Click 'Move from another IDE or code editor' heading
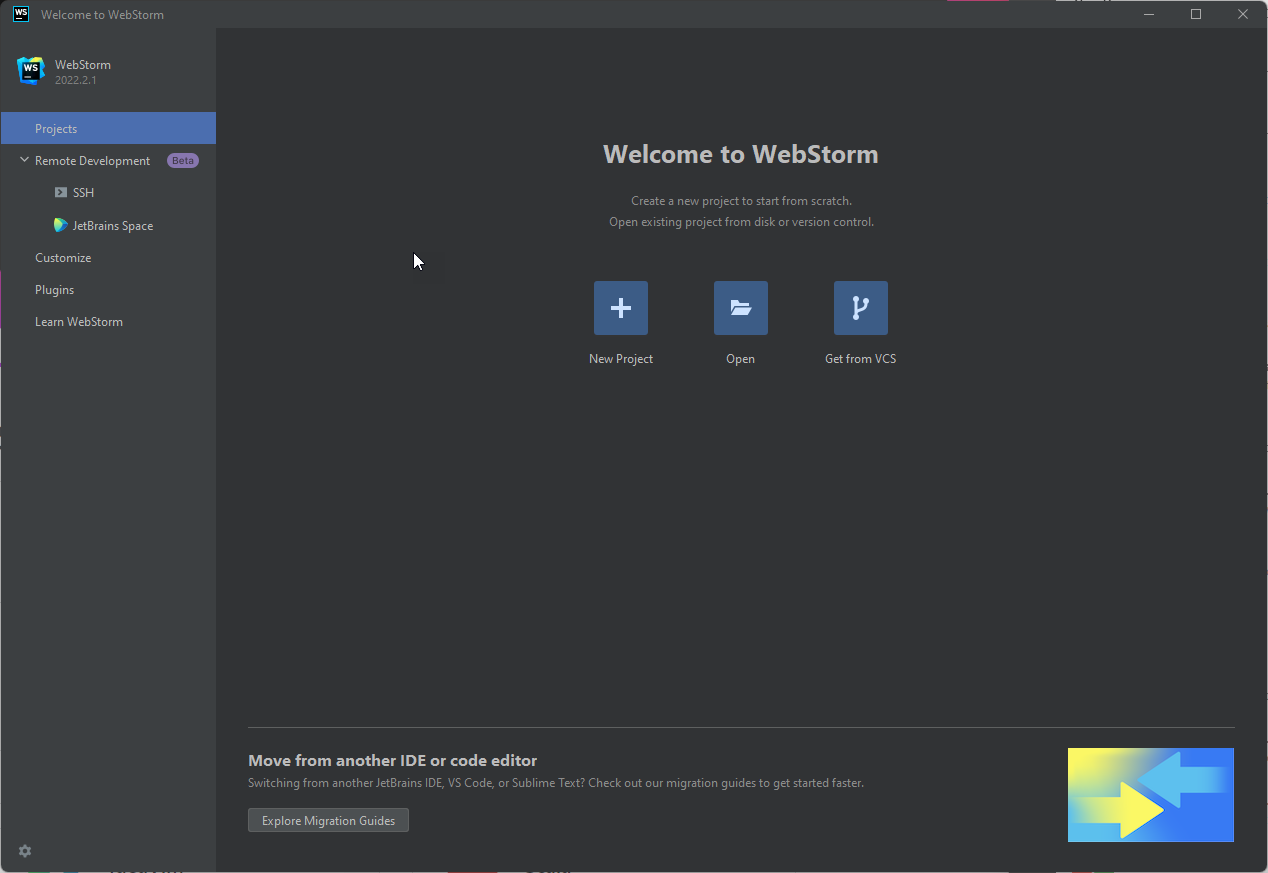Image resolution: width=1268 pixels, height=873 pixels. pyautogui.click(x=393, y=760)
